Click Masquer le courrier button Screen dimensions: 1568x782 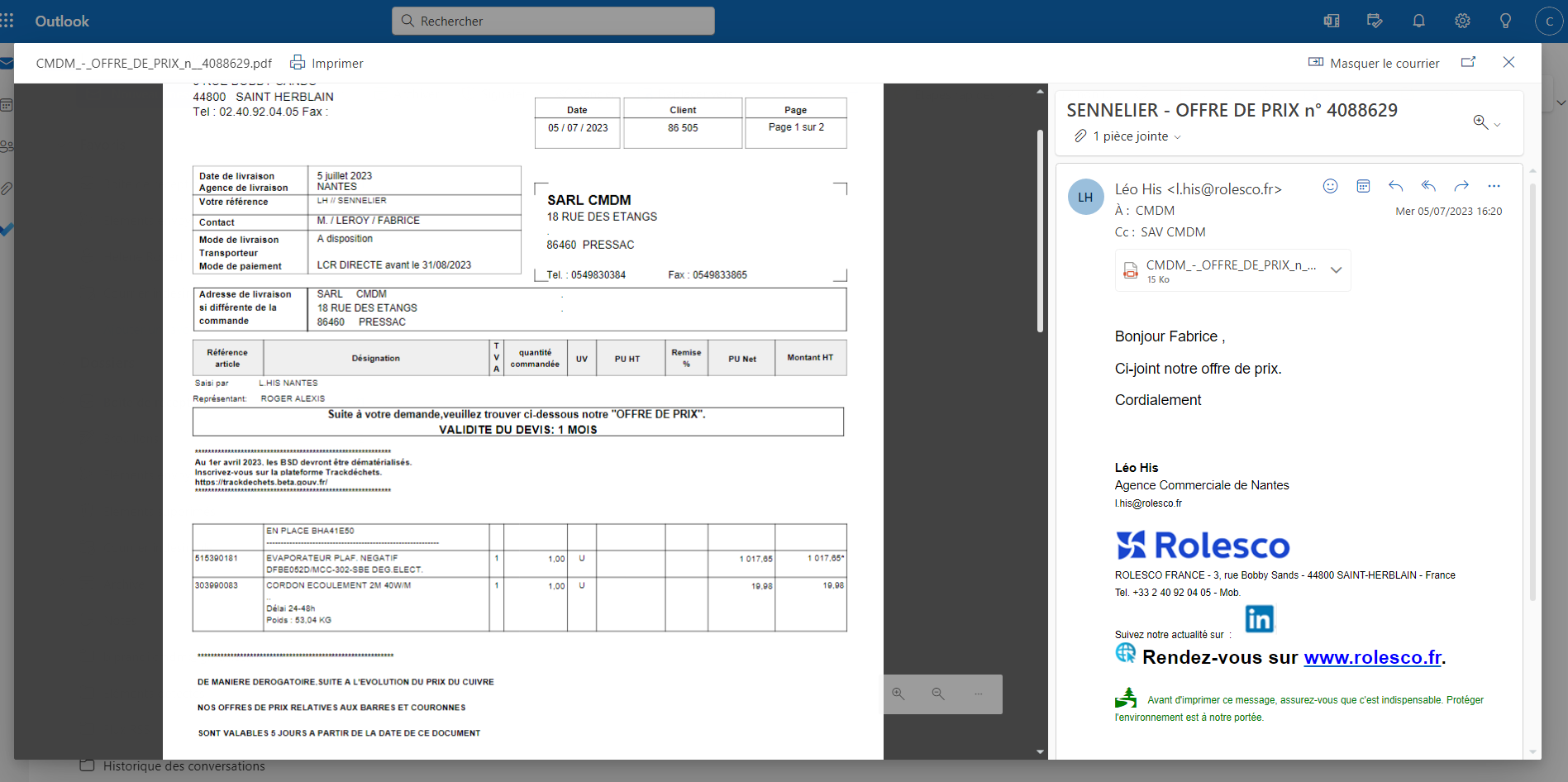click(x=1374, y=63)
